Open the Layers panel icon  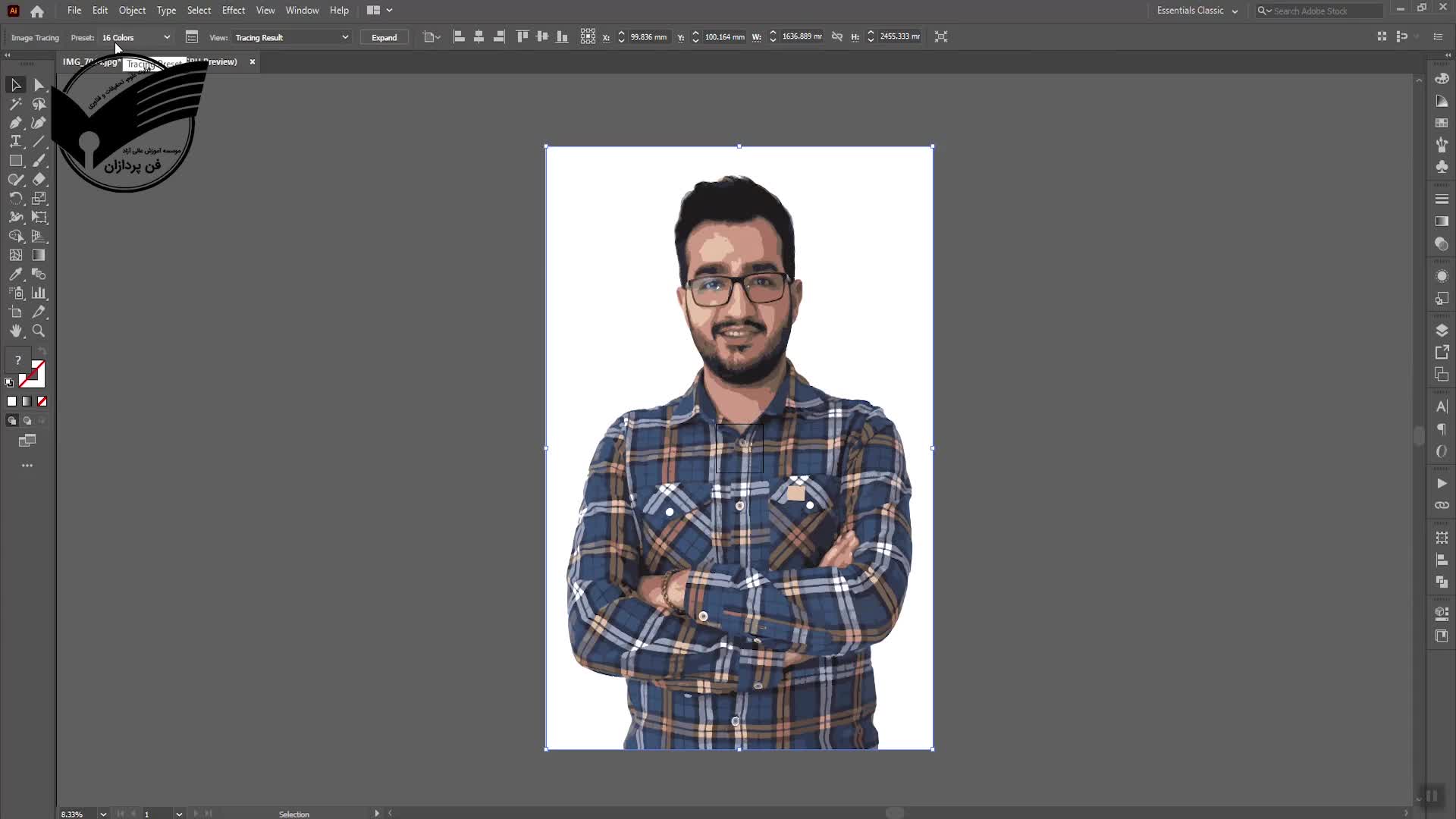[x=1442, y=331]
